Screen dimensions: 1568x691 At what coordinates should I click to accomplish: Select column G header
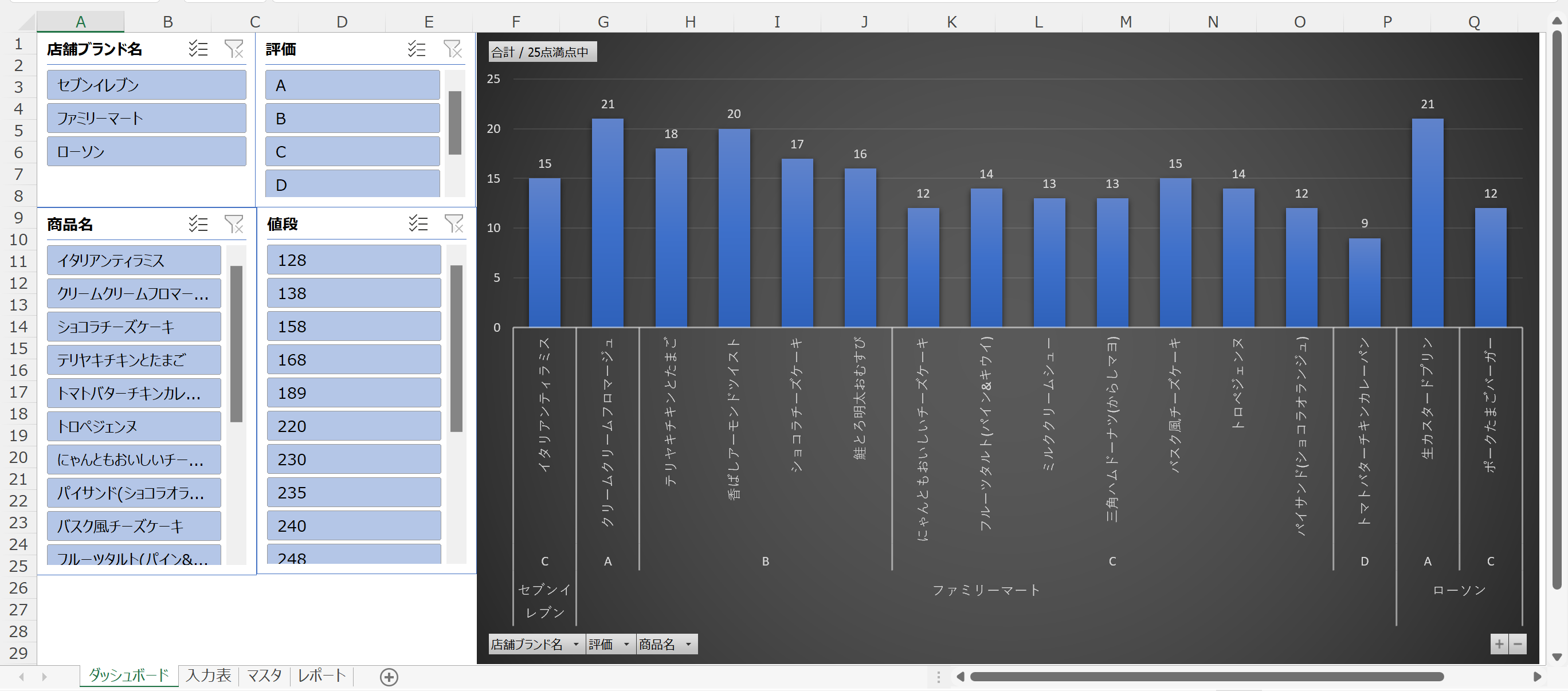(x=603, y=22)
